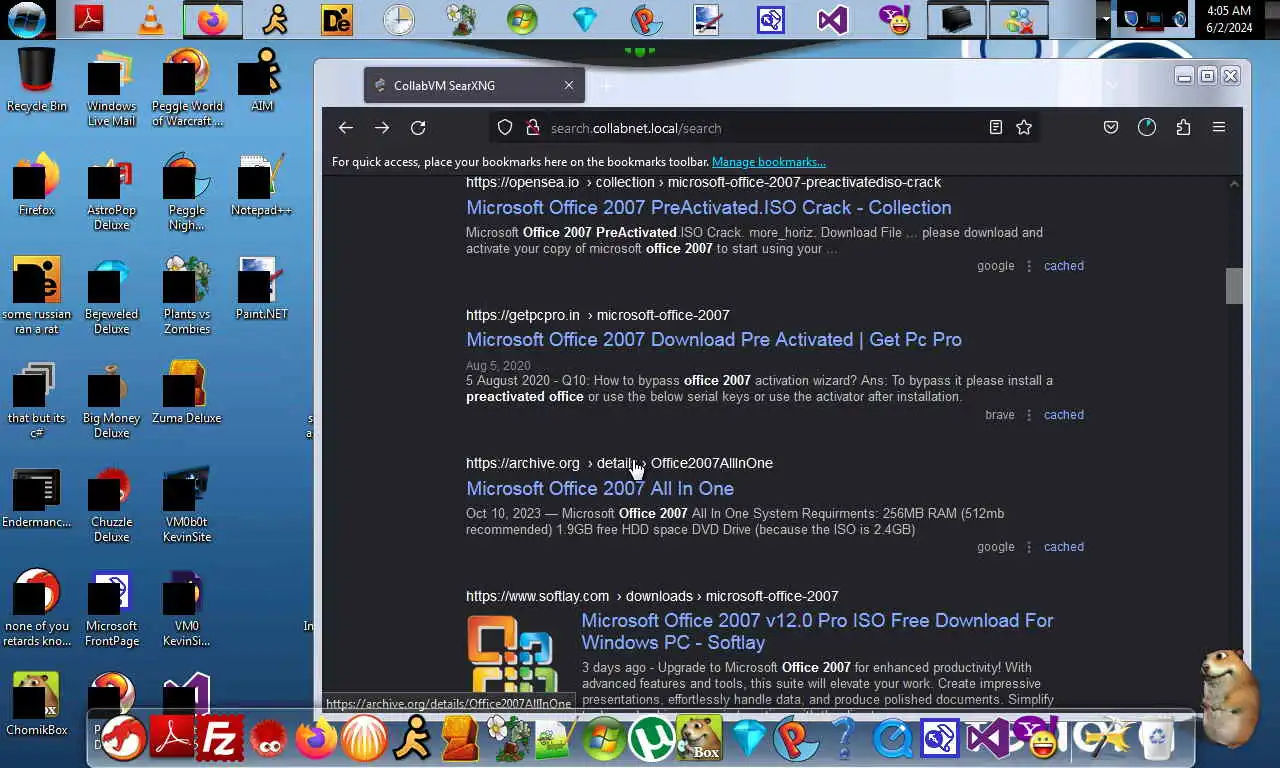Focus the address bar showing search.collabnet.local/search
The height and width of the screenshot is (768, 1280).
pos(765,128)
